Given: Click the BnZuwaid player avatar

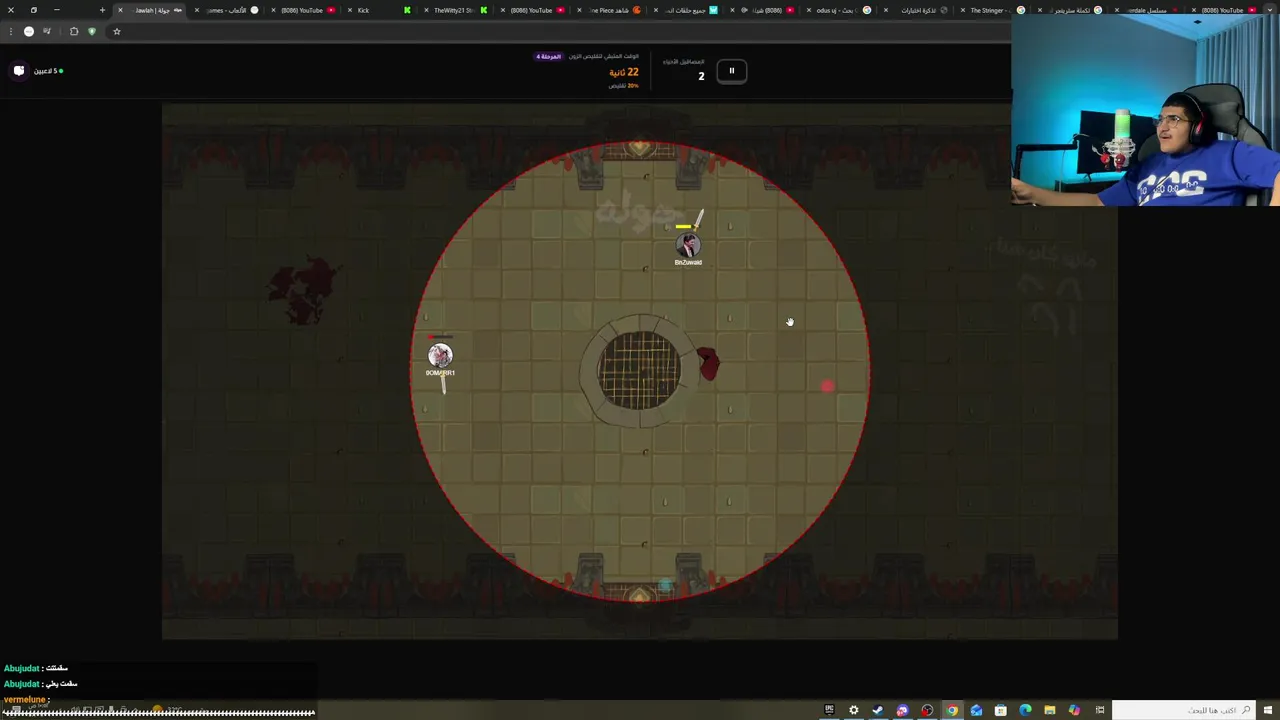Looking at the screenshot, I should 688,246.
